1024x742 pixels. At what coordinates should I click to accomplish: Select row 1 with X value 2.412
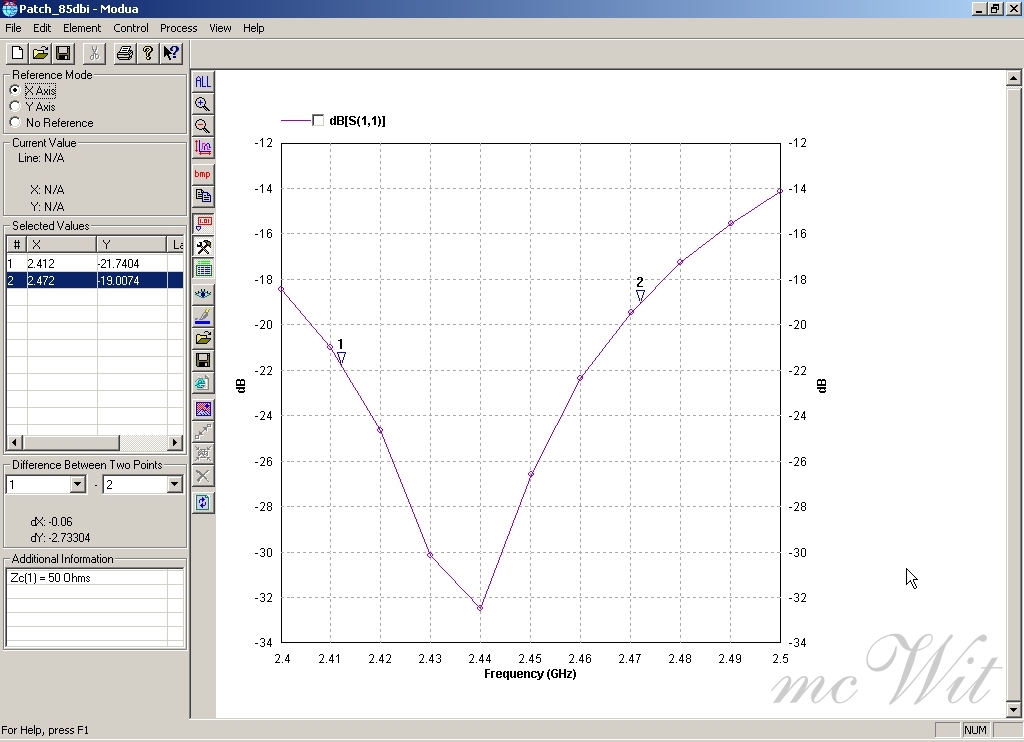60,264
